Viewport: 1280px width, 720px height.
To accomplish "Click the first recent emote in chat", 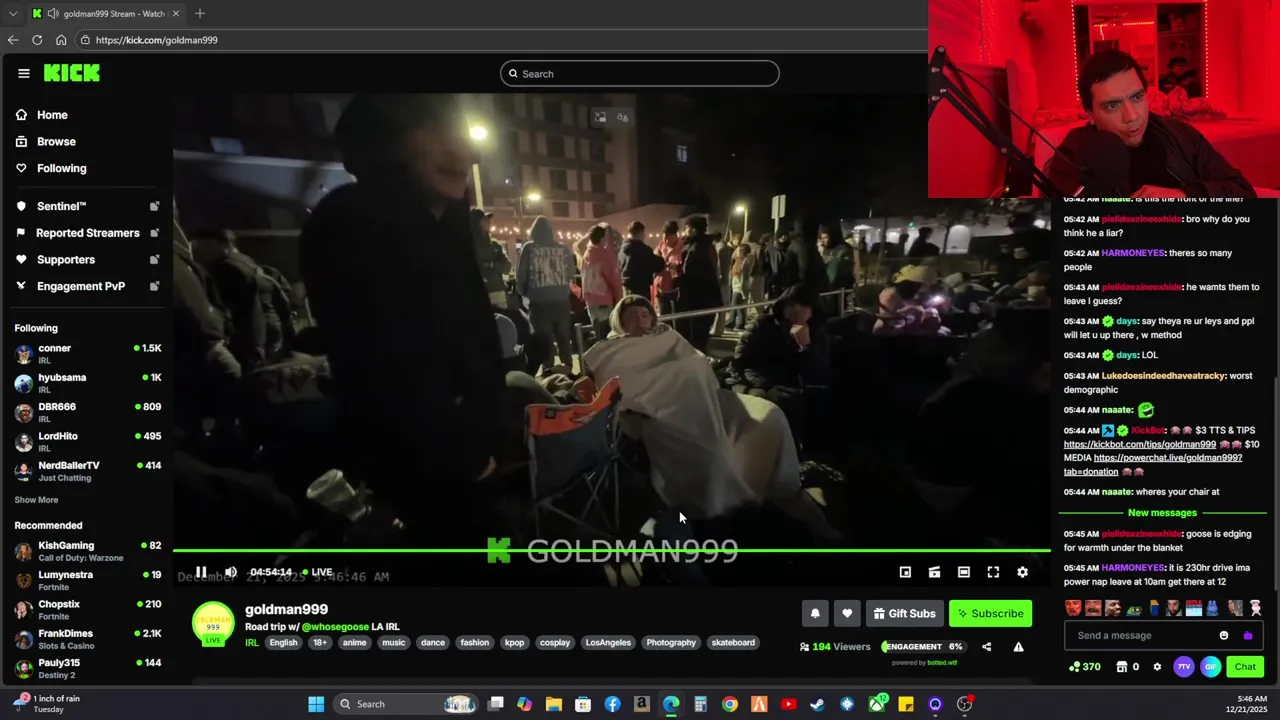I will pyautogui.click(x=1073, y=608).
